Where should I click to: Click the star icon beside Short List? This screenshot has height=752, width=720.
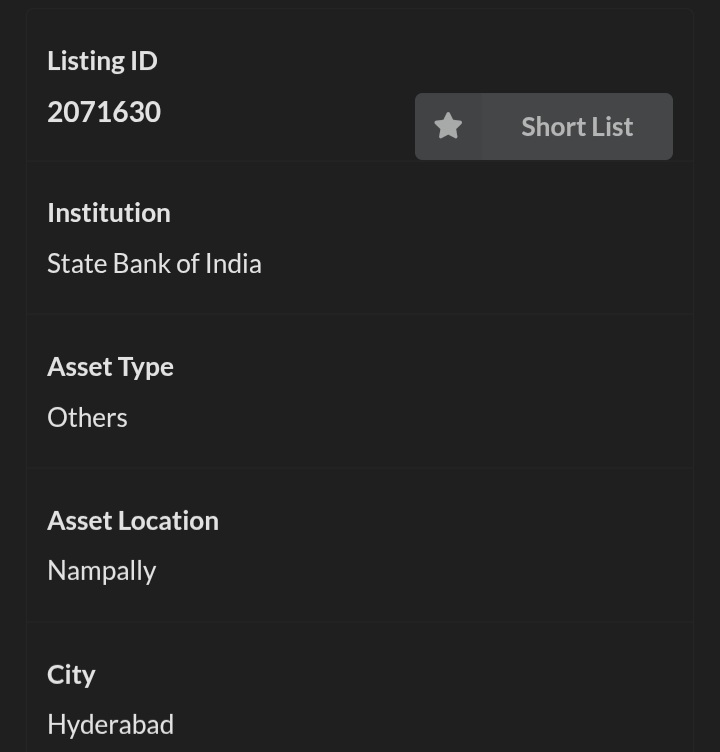coord(448,127)
